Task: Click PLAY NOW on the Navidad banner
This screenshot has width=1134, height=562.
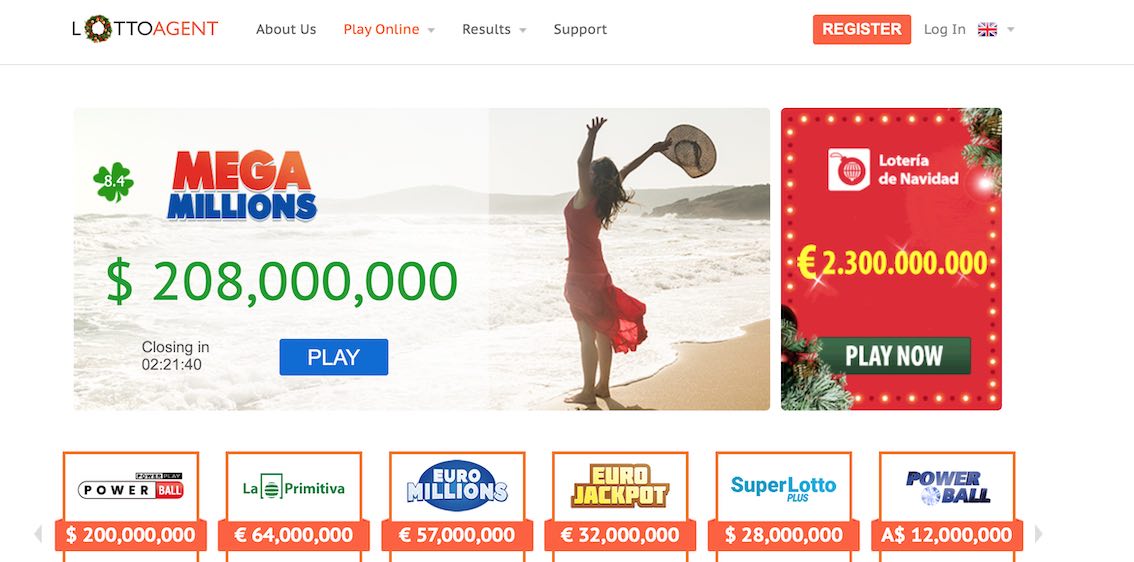Action: click(894, 356)
